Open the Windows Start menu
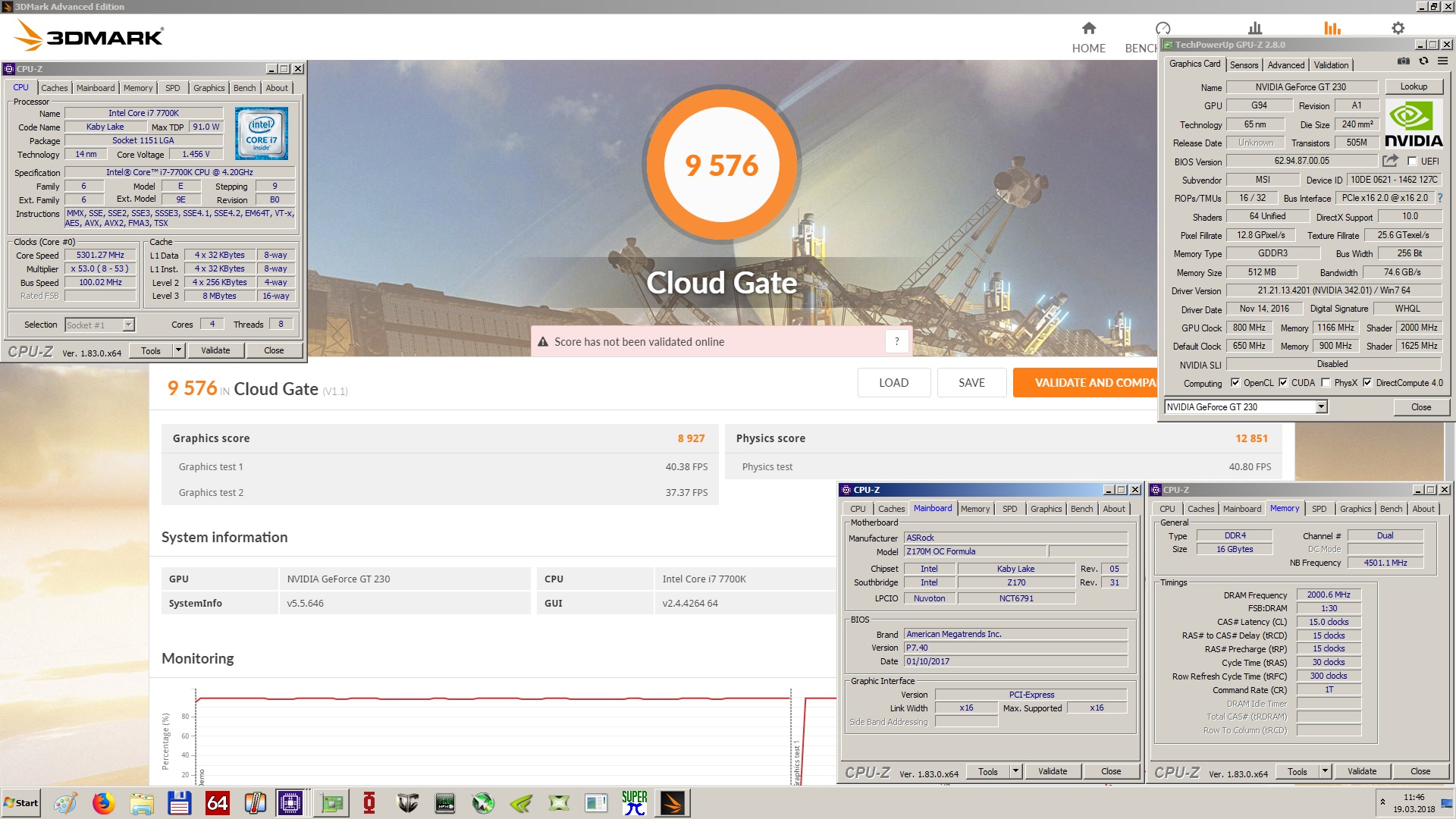 pyautogui.click(x=20, y=803)
